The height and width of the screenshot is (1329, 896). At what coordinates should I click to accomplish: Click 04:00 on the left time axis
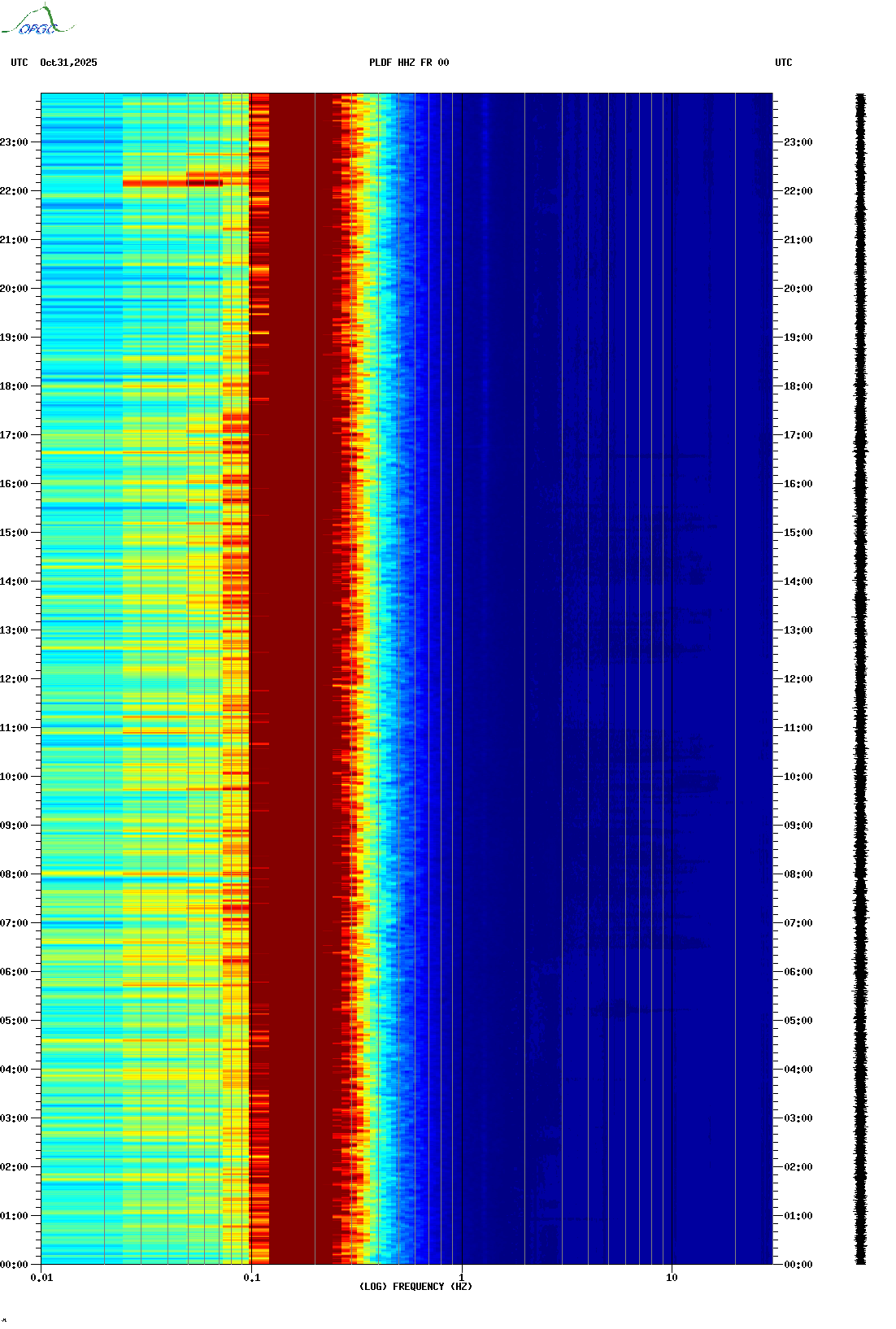click(14, 1070)
